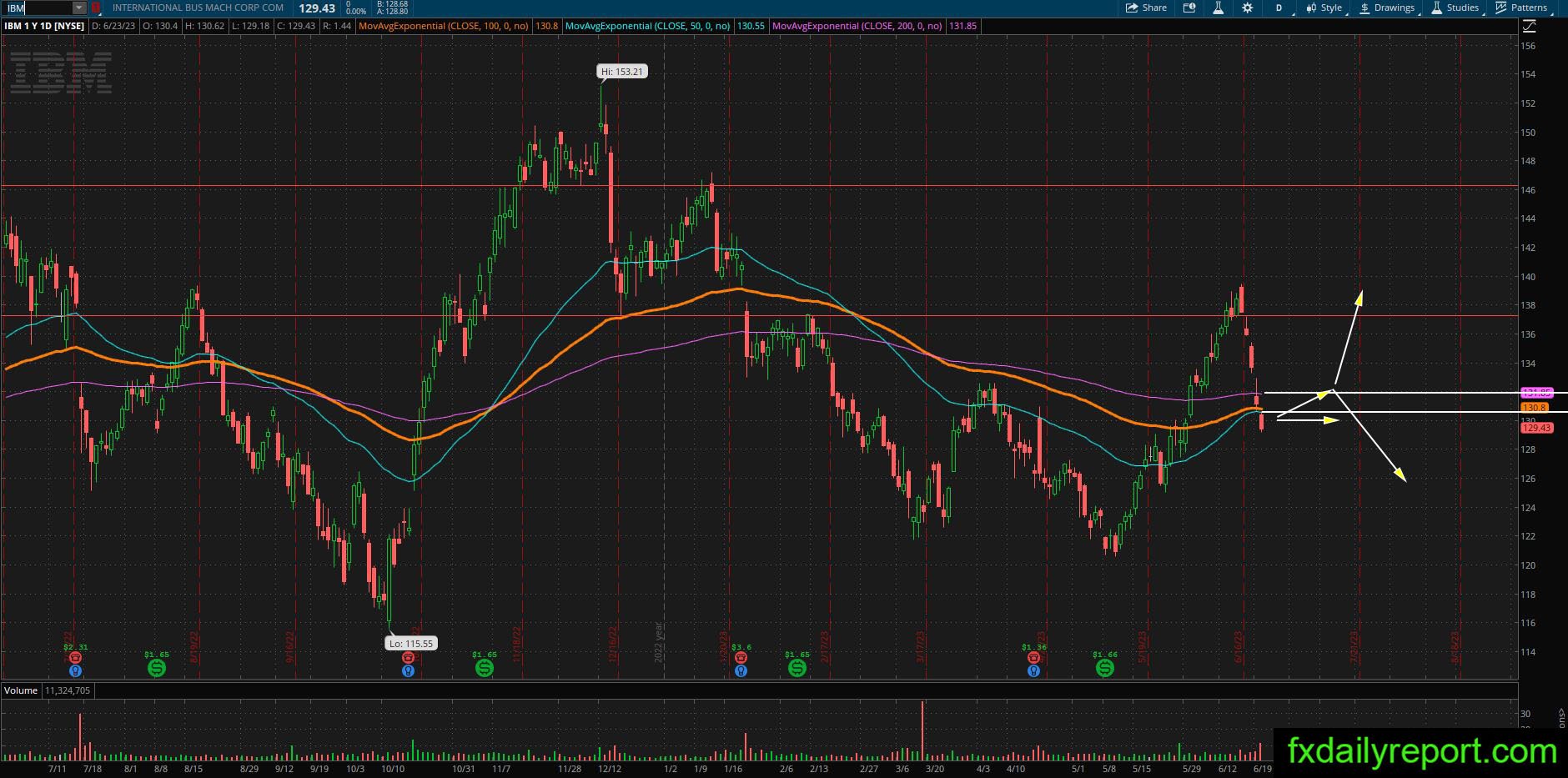Select the MovAvgExponential (CLOSE, 200) study label
The width and height of the screenshot is (1568, 778).
click(x=857, y=26)
